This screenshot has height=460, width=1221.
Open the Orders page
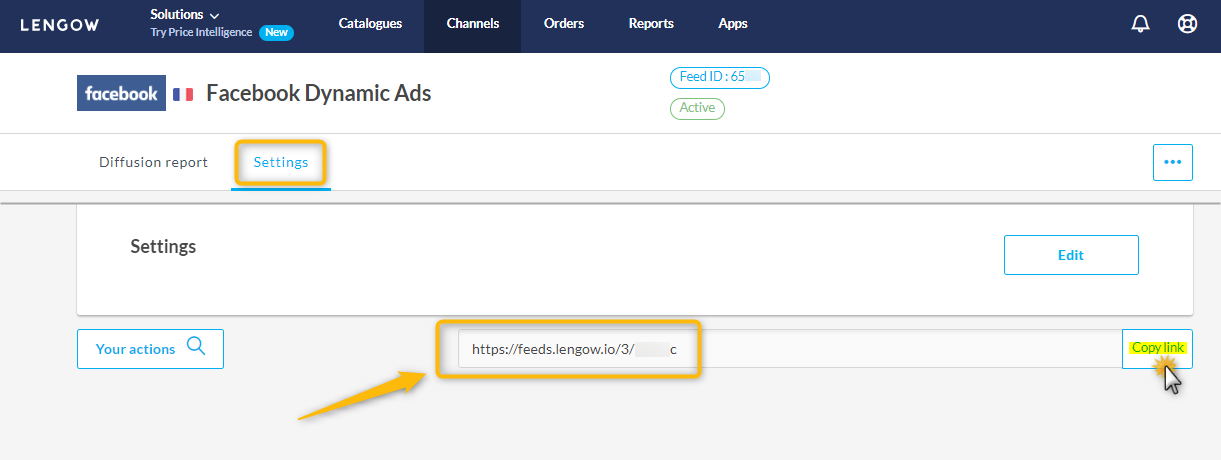[x=564, y=24]
